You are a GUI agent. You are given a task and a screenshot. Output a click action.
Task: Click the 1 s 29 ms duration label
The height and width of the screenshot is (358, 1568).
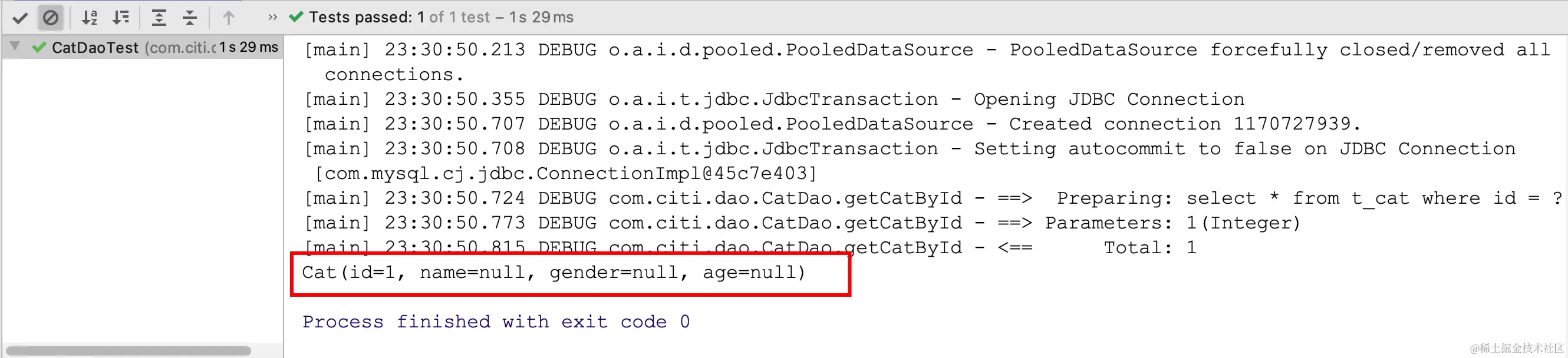click(x=249, y=48)
